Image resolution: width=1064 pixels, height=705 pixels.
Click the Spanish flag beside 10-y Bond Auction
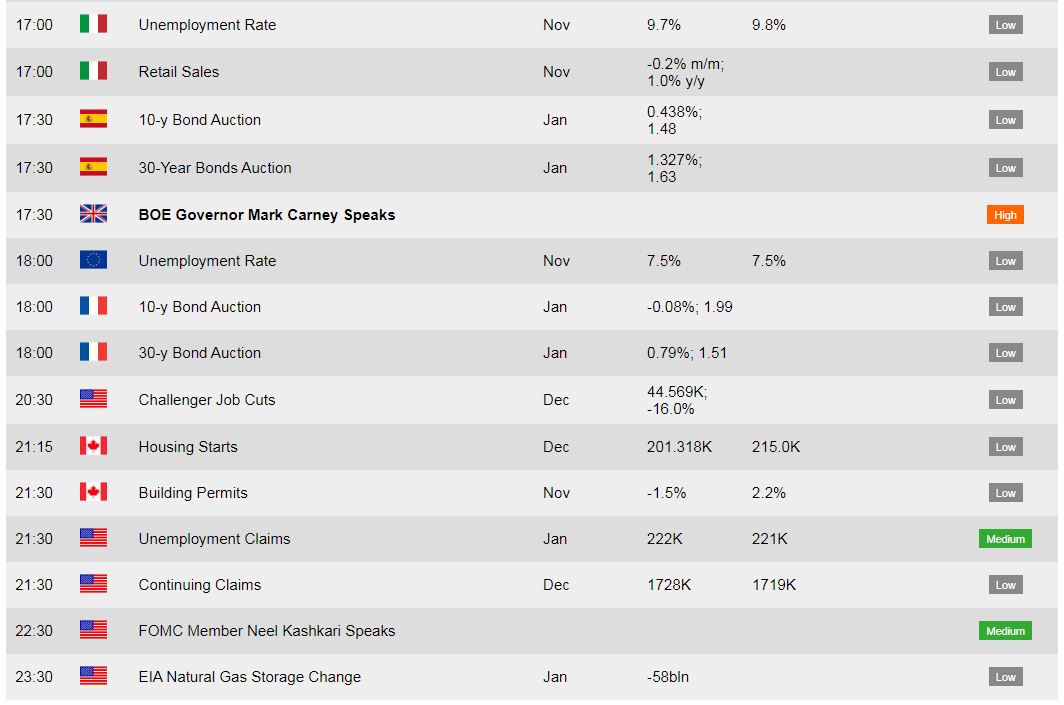click(93, 119)
